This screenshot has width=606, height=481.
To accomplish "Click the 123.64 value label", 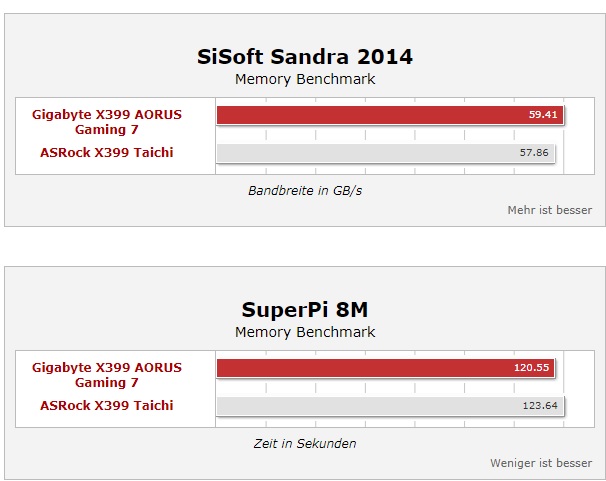I will click(x=540, y=406).
